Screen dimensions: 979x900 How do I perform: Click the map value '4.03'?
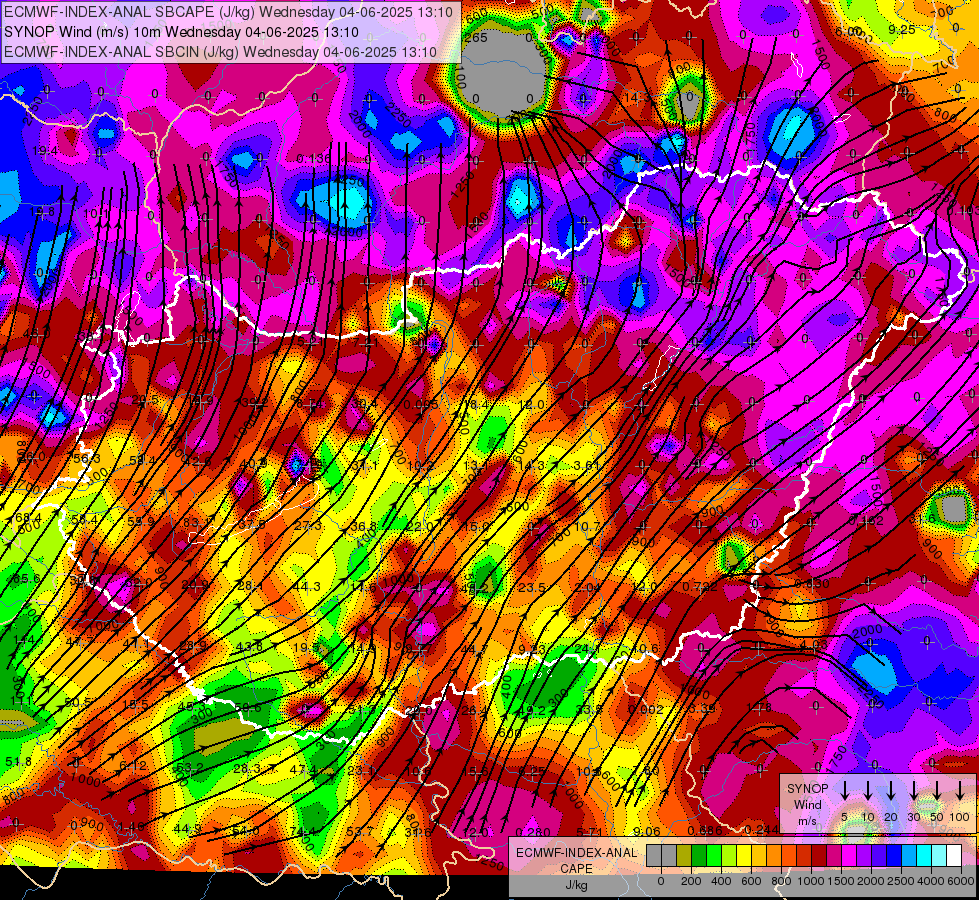click(x=814, y=644)
